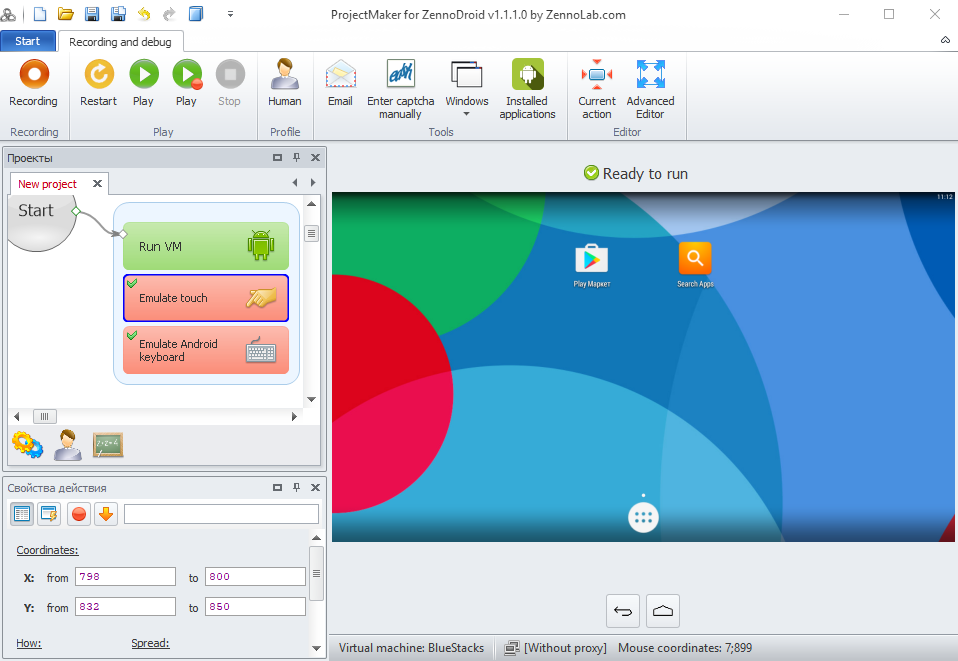
Task: Open Search Apps on emulator
Action: (x=695, y=265)
